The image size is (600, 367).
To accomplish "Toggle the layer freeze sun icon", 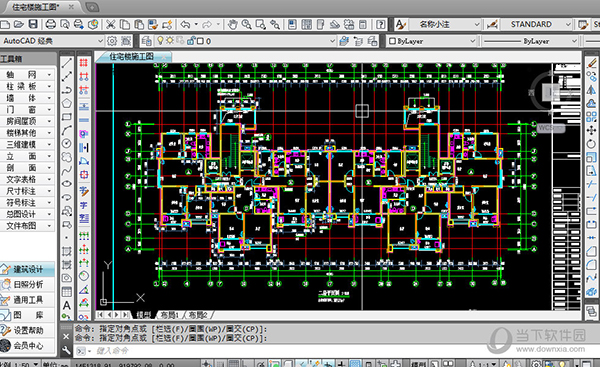I will pos(170,40).
